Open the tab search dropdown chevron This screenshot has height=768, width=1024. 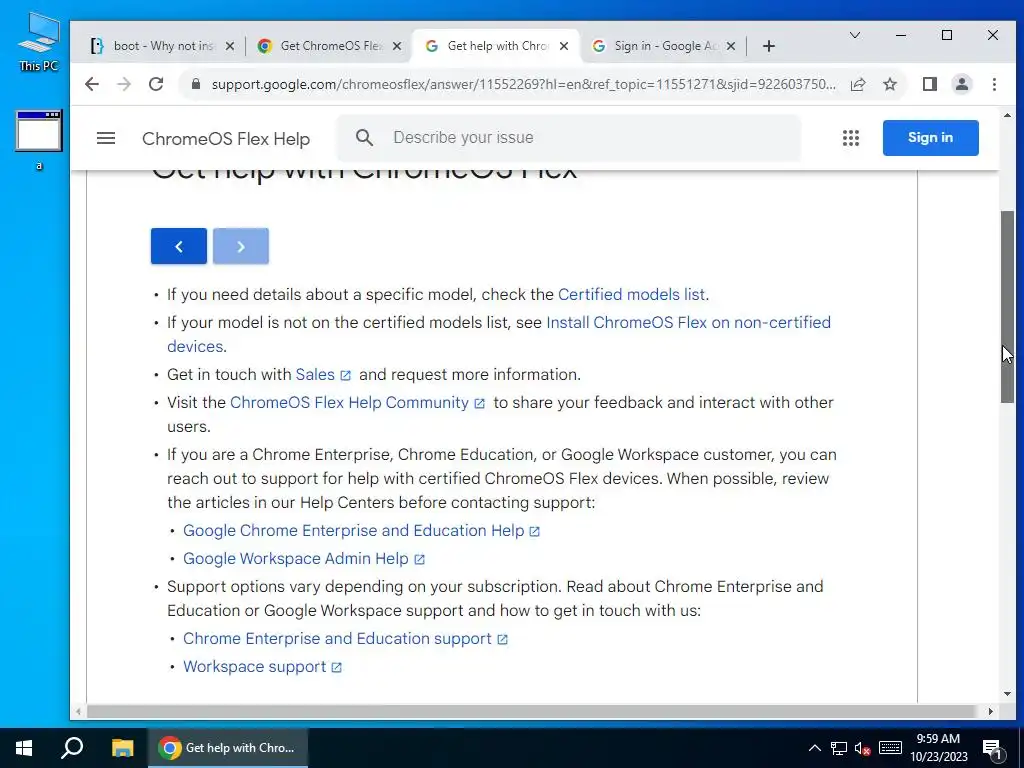point(855,35)
